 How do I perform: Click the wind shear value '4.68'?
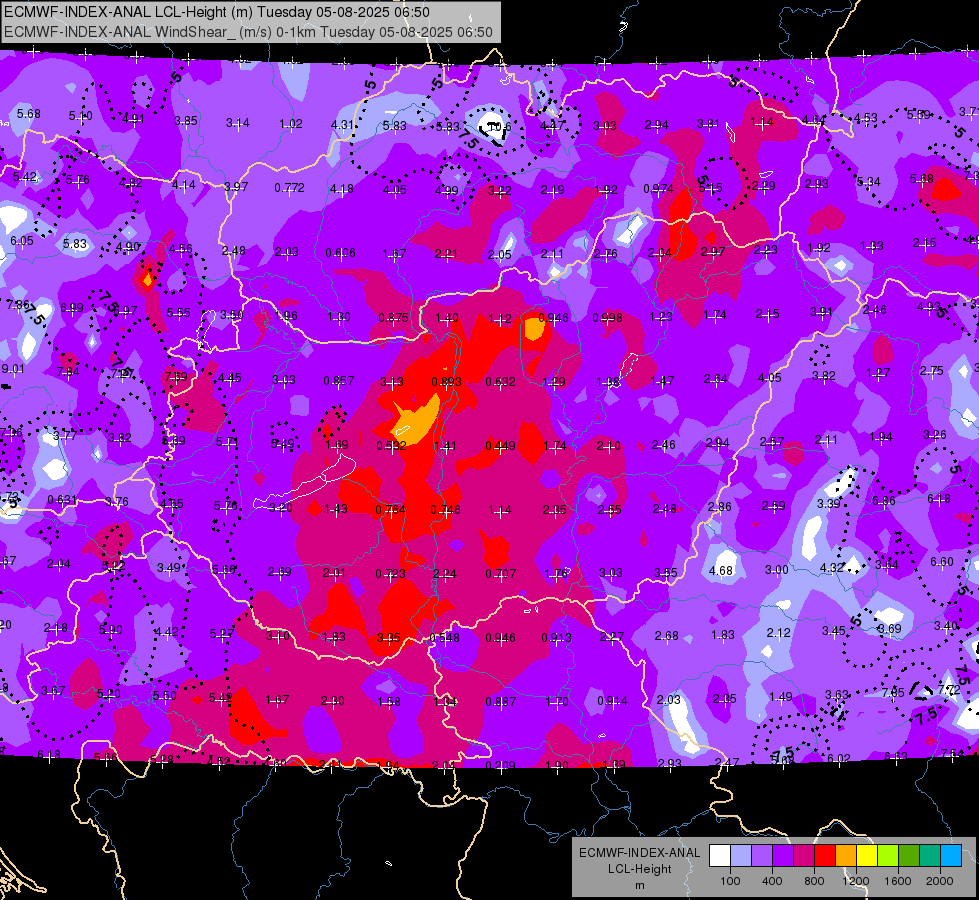click(721, 570)
